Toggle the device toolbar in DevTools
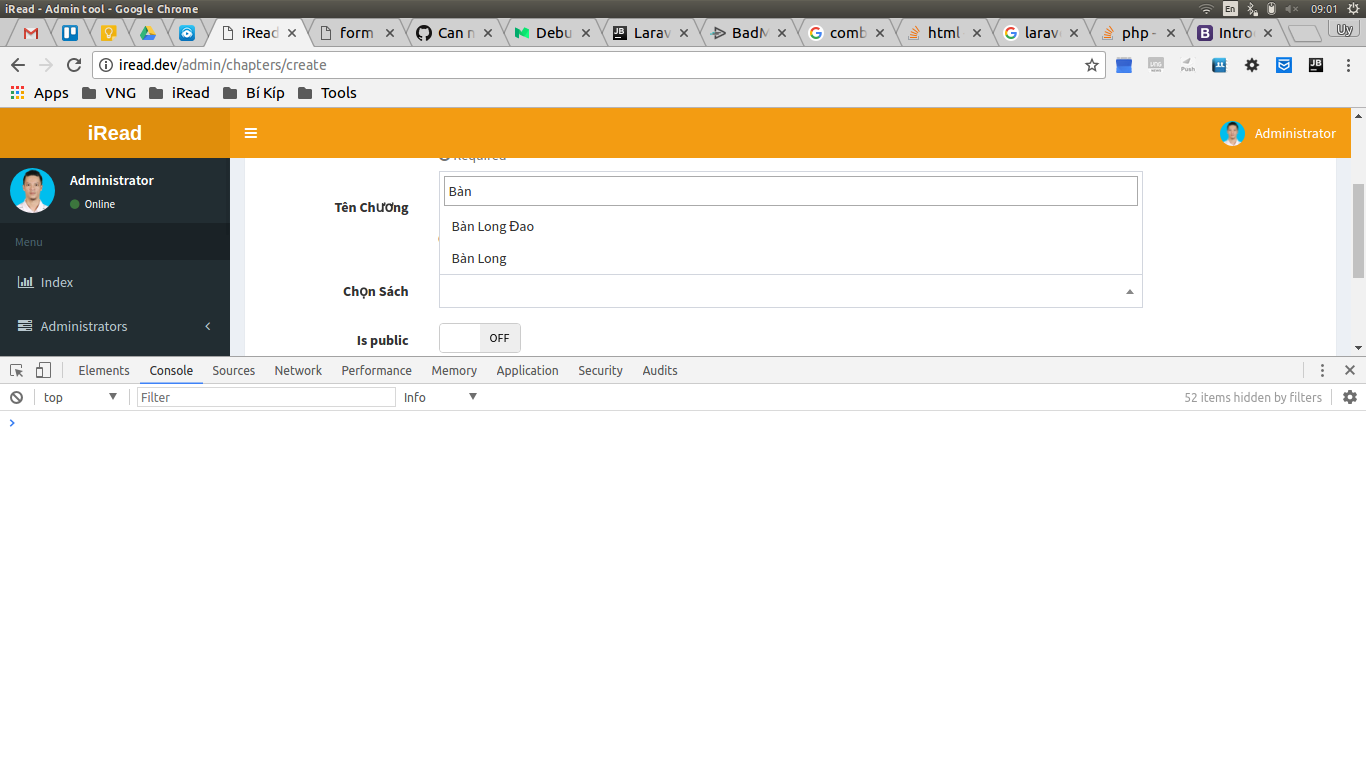Viewport: 1366px width, 768px height. pos(42,370)
